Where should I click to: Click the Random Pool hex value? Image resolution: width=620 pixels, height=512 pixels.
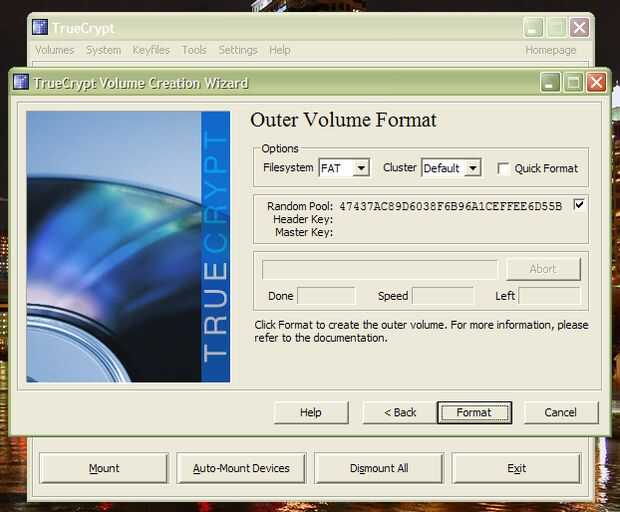click(x=451, y=206)
